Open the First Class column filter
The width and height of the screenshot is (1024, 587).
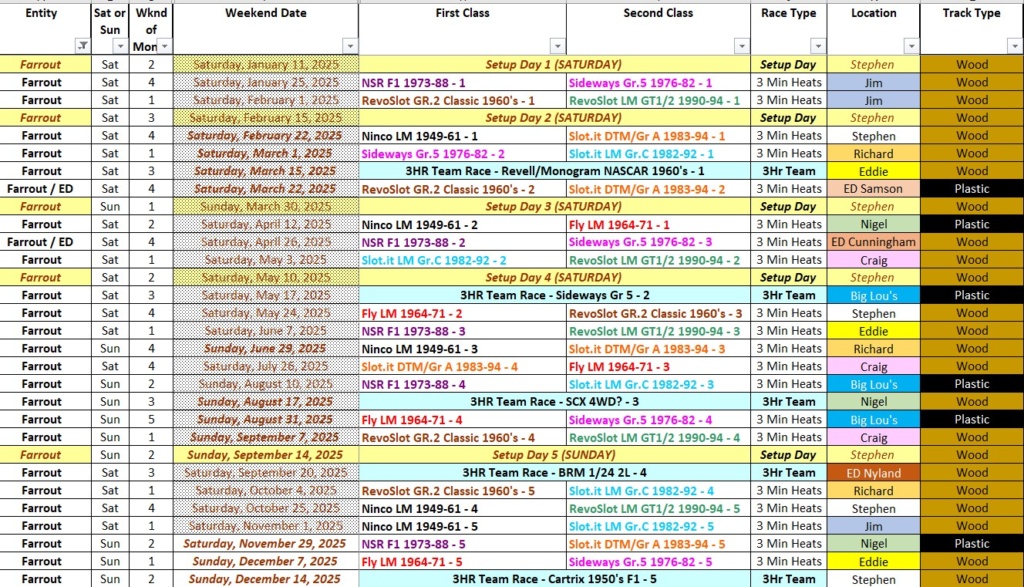(557, 46)
